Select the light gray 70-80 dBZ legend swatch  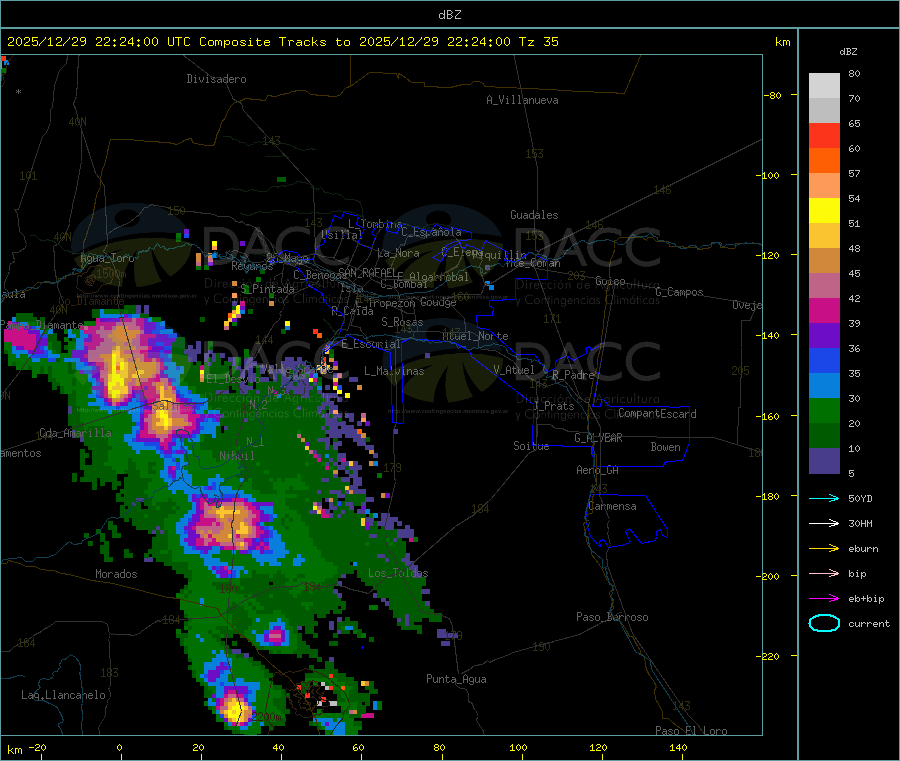[x=824, y=86]
